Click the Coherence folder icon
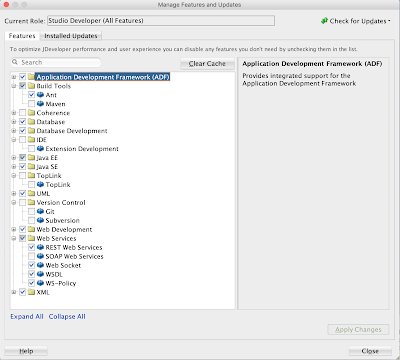The width and height of the screenshot is (400, 360). pyautogui.click(x=31, y=113)
